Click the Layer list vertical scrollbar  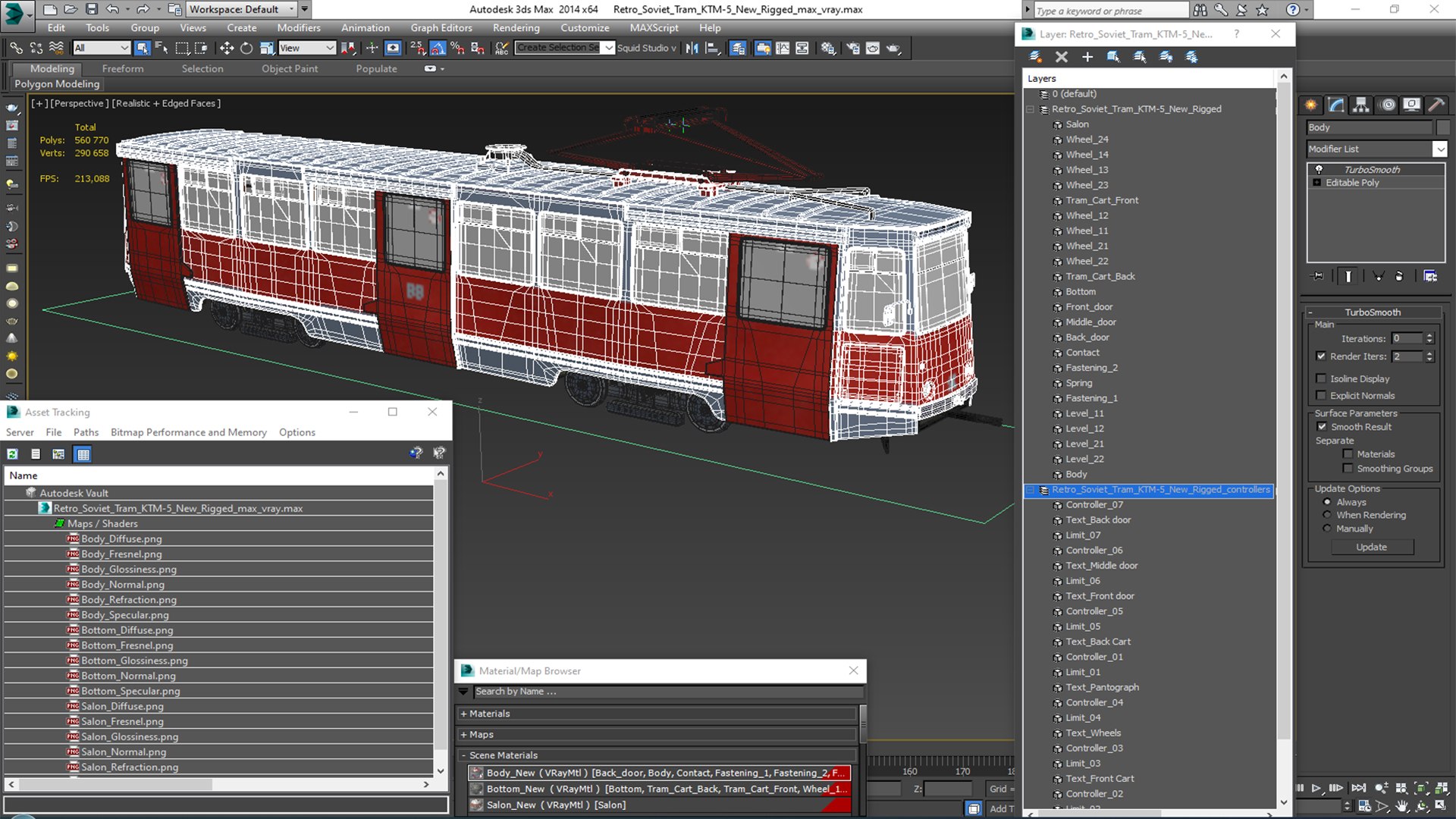(x=1283, y=440)
